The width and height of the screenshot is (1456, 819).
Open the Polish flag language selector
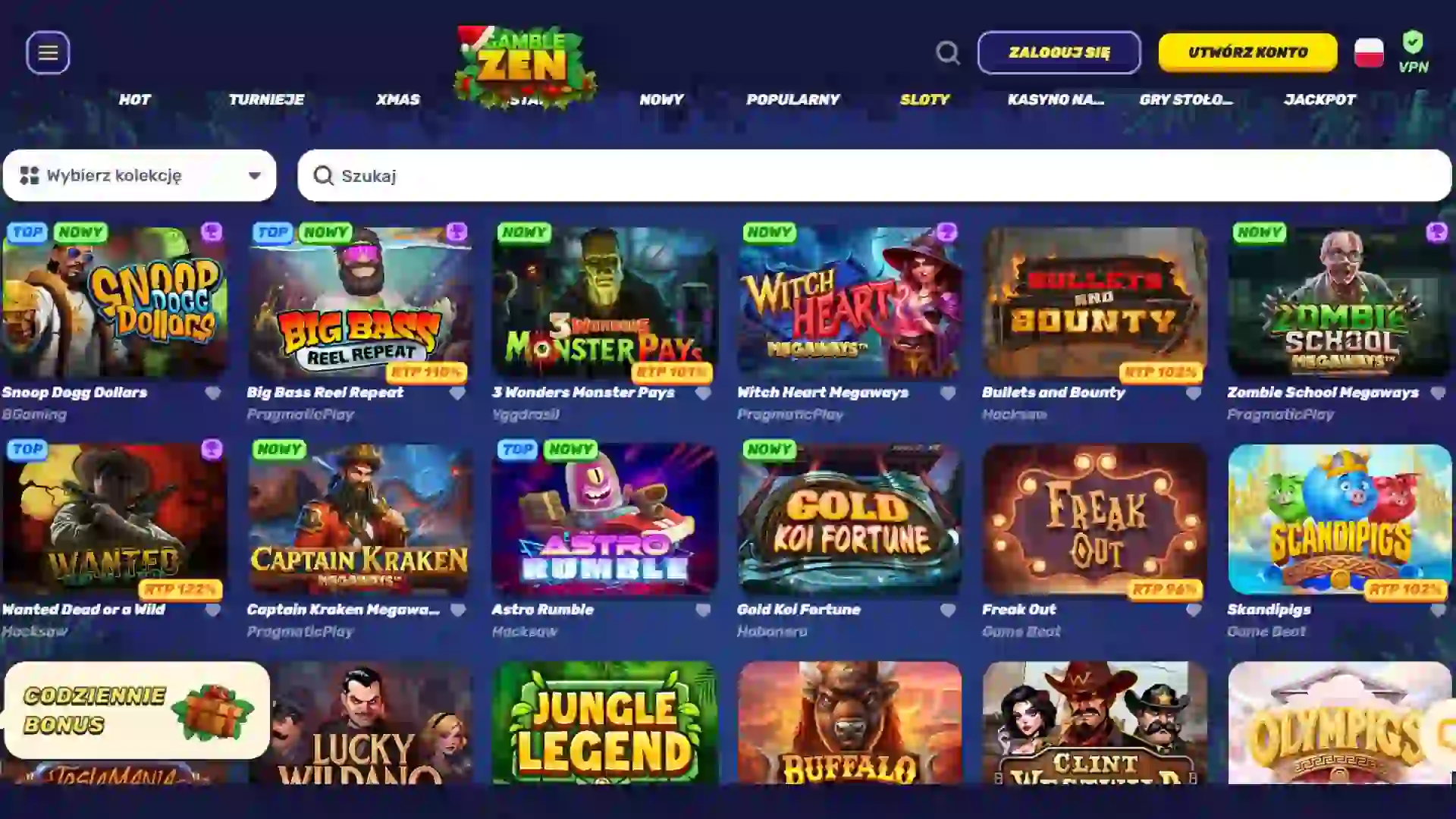pyautogui.click(x=1369, y=52)
